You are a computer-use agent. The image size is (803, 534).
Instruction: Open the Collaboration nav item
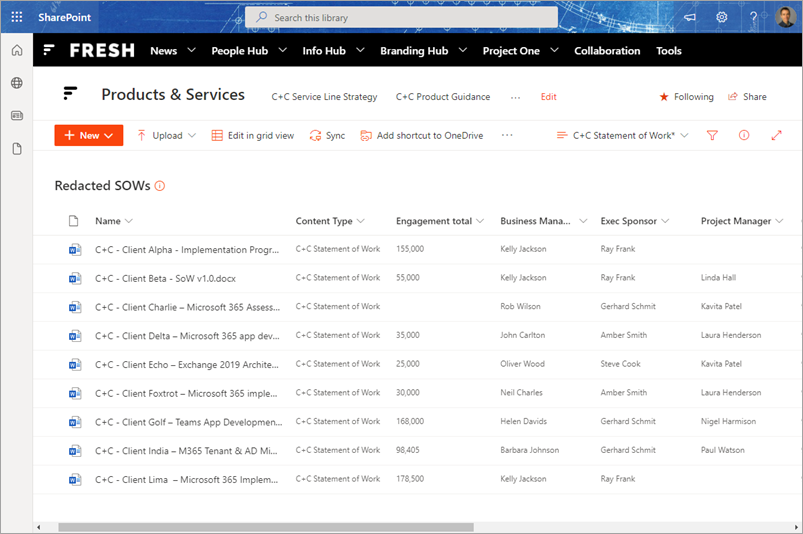(x=607, y=51)
